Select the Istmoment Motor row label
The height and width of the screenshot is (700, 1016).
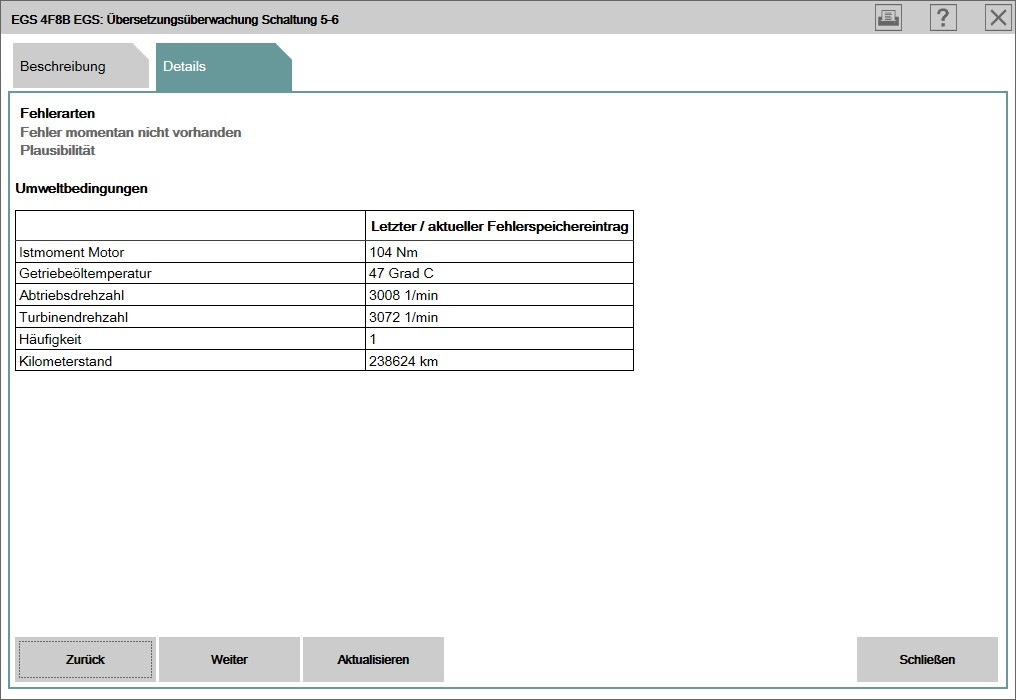72,252
